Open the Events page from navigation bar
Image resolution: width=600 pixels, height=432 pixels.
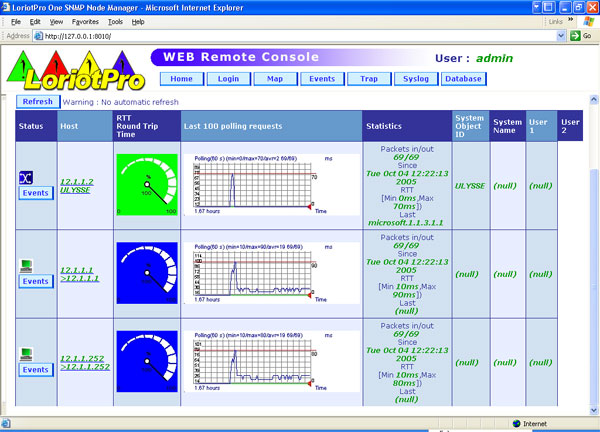[322, 79]
